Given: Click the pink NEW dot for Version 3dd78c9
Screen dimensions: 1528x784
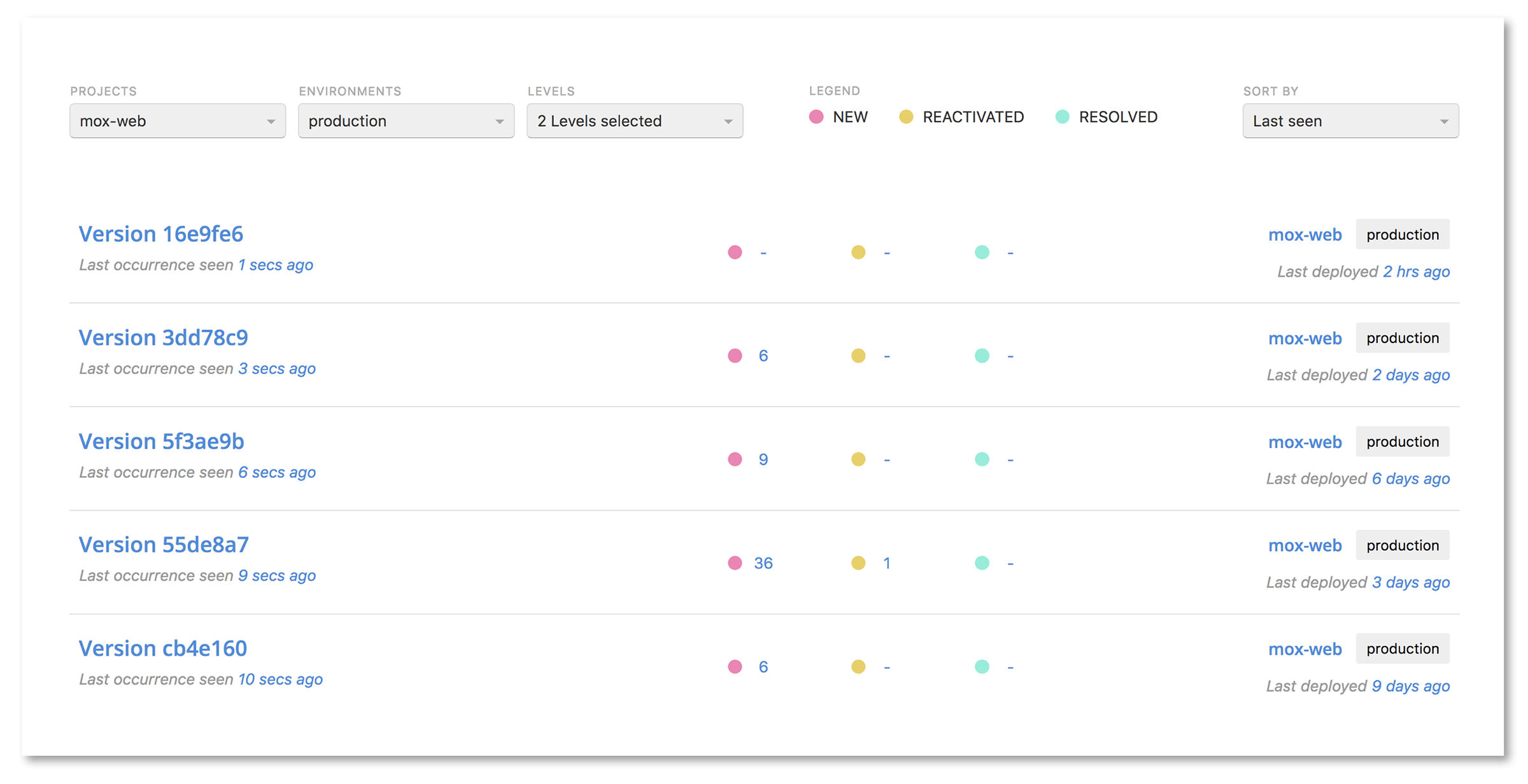Looking at the screenshot, I should 735,356.
